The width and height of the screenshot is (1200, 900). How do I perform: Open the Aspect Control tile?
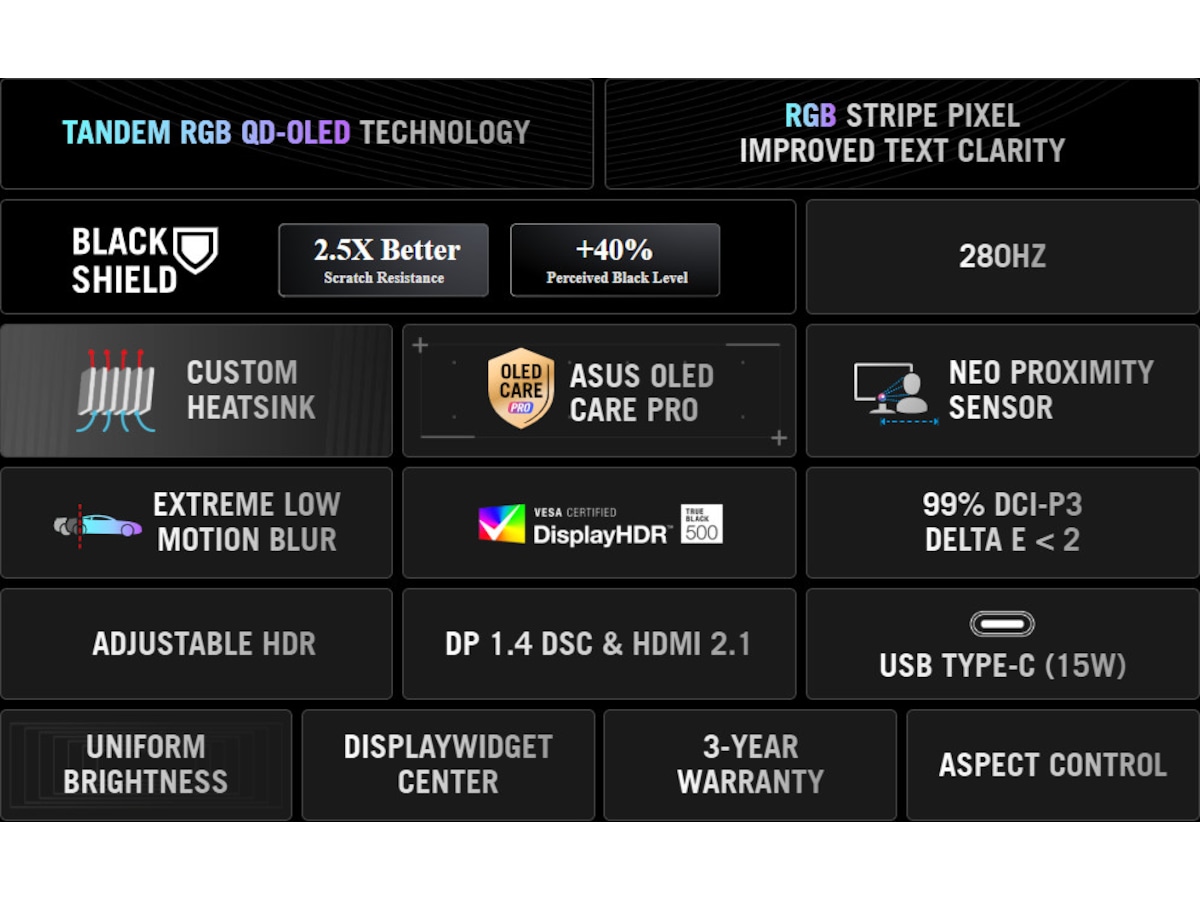pyautogui.click(x=1053, y=765)
